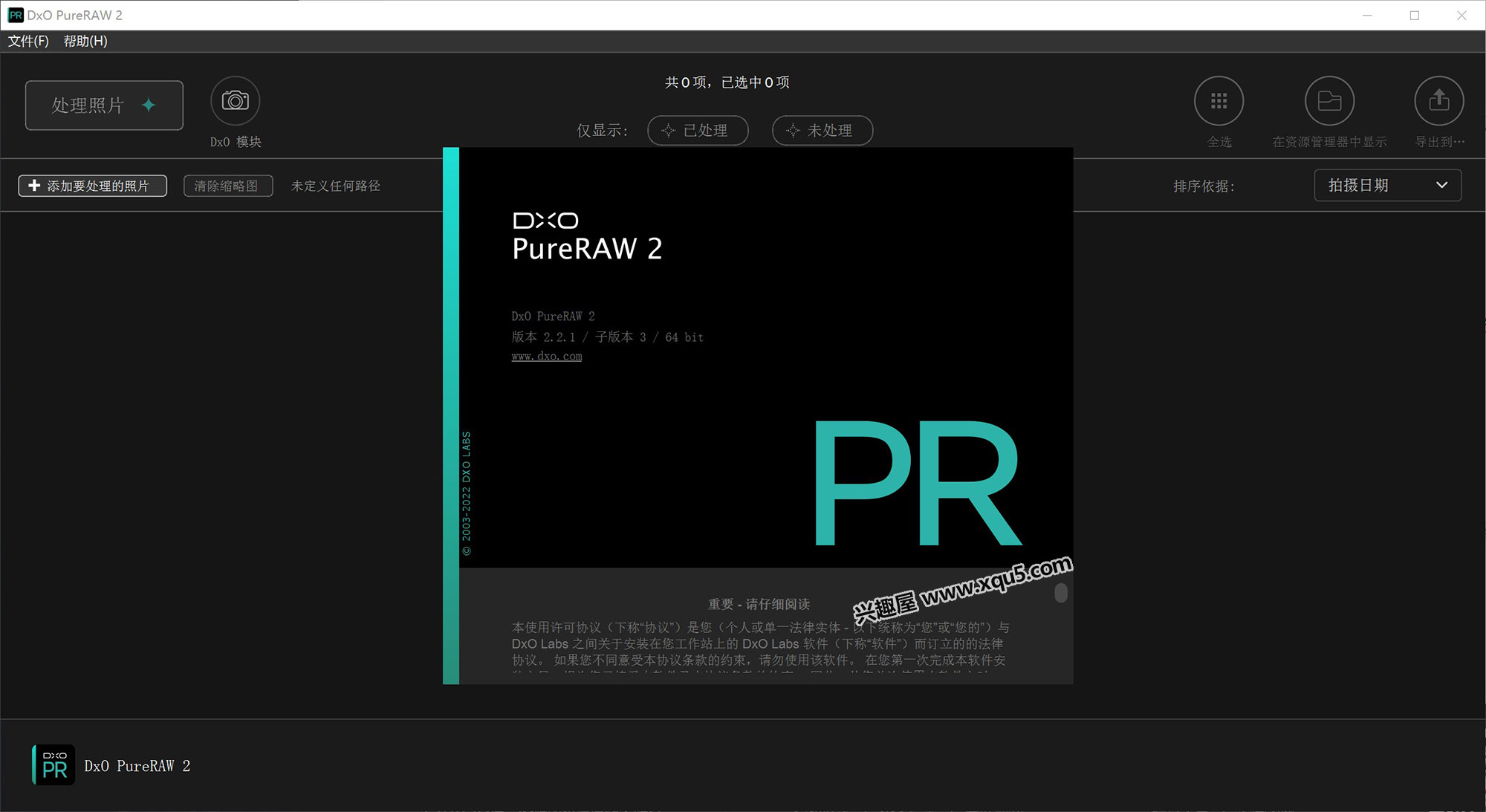Open the www.dxo.com link
The image size is (1486, 812).
pos(547,357)
